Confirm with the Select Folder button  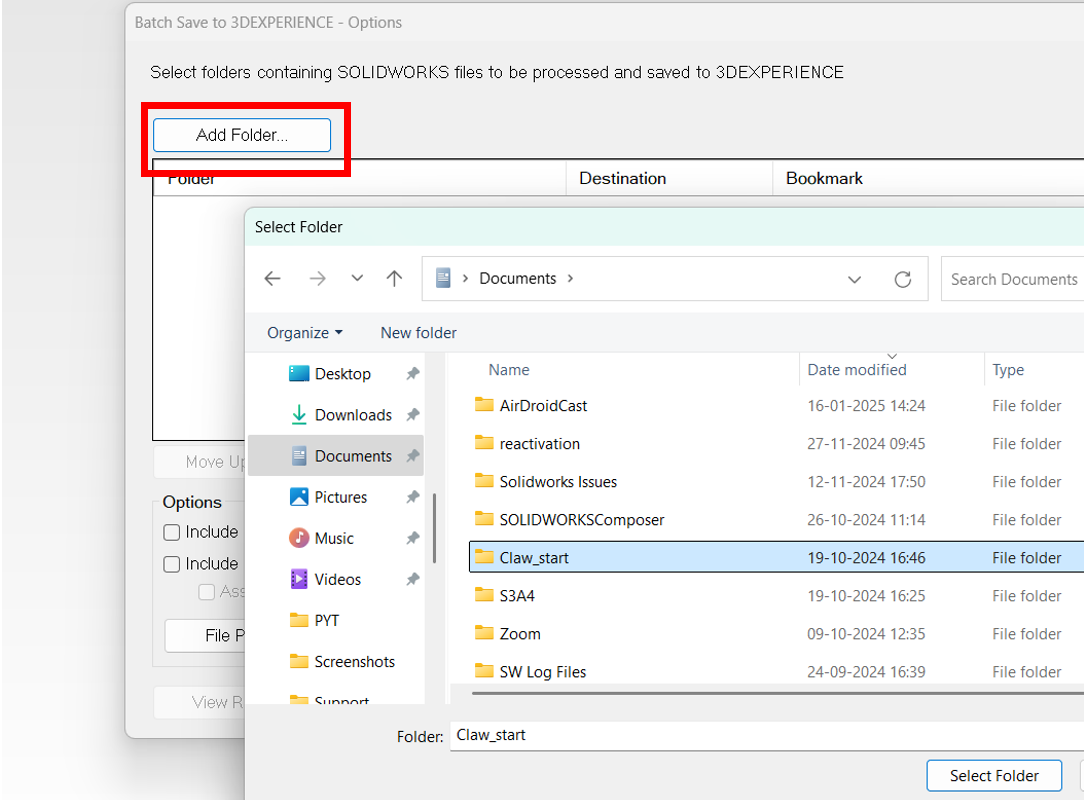993,775
